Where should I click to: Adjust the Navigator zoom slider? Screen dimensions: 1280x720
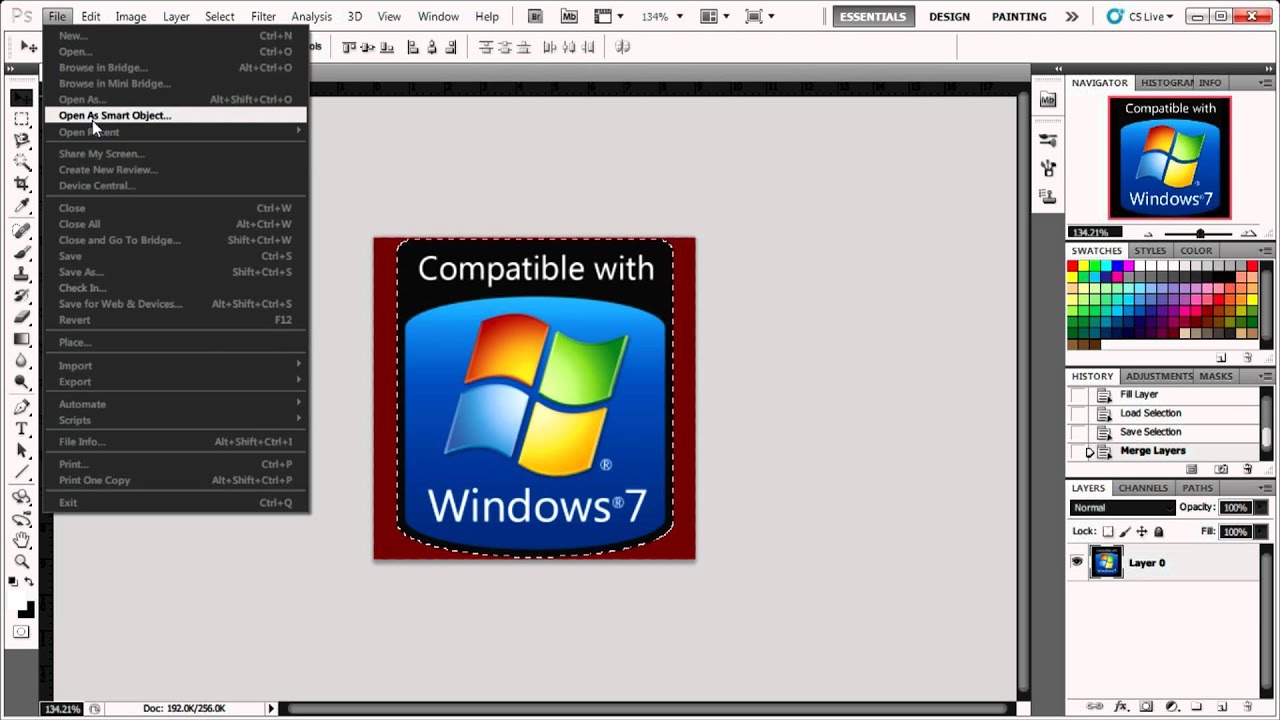pos(1200,233)
